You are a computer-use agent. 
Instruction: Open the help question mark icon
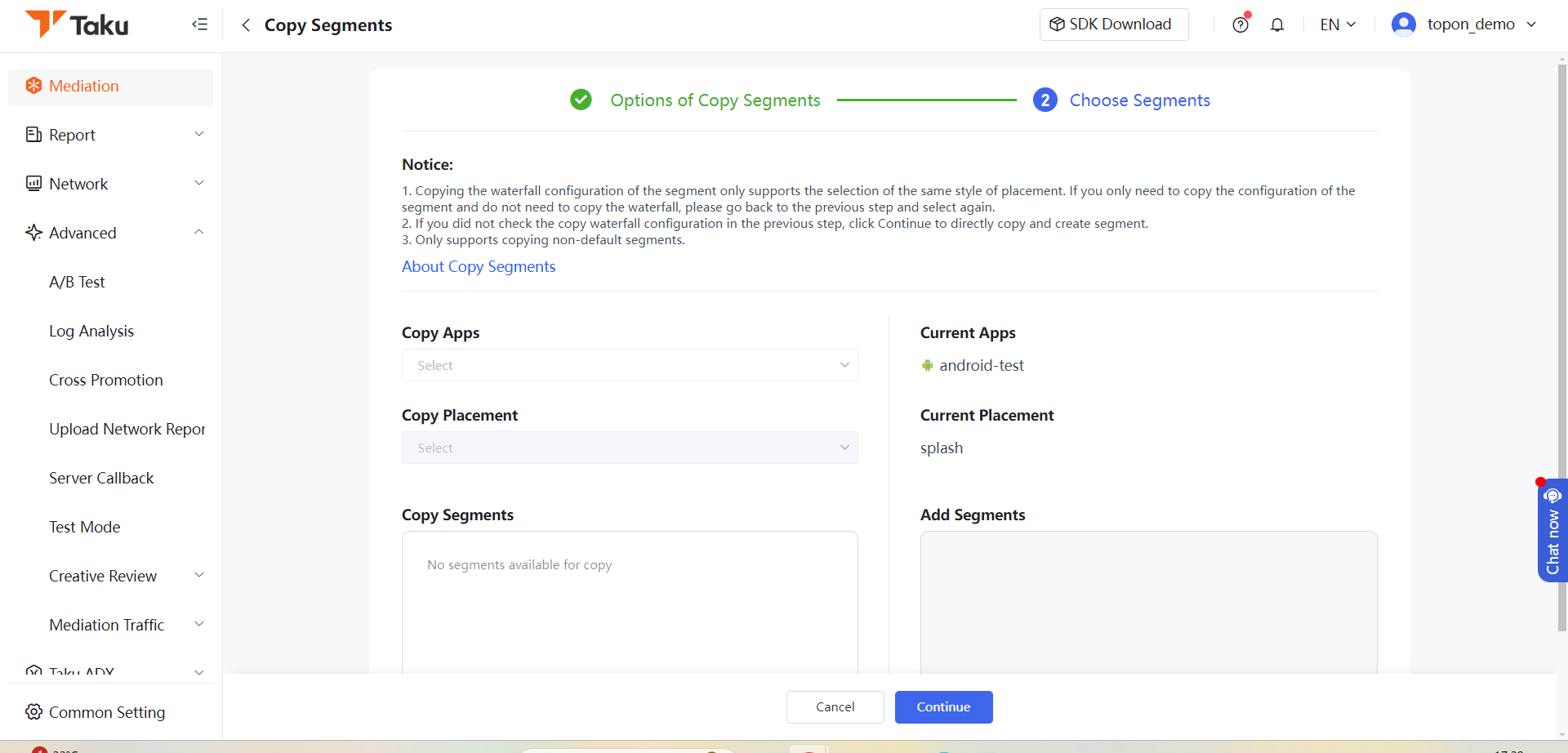point(1241,25)
